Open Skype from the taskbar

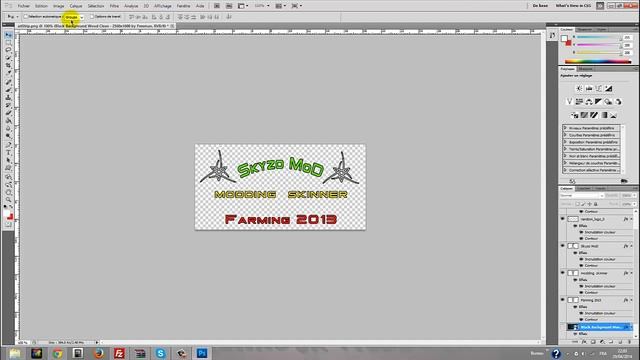(x=161, y=353)
